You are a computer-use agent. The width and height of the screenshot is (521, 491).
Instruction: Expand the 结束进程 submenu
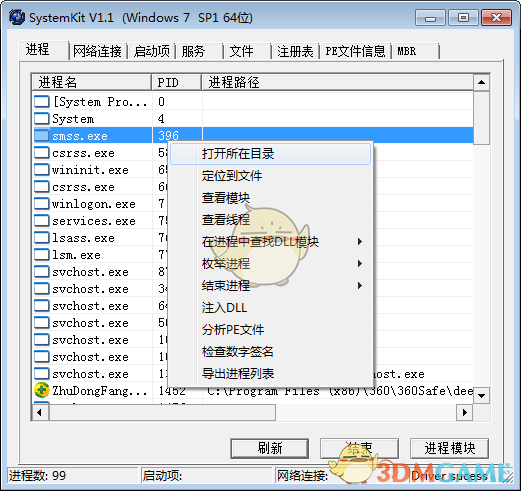pyautogui.click(x=270, y=285)
